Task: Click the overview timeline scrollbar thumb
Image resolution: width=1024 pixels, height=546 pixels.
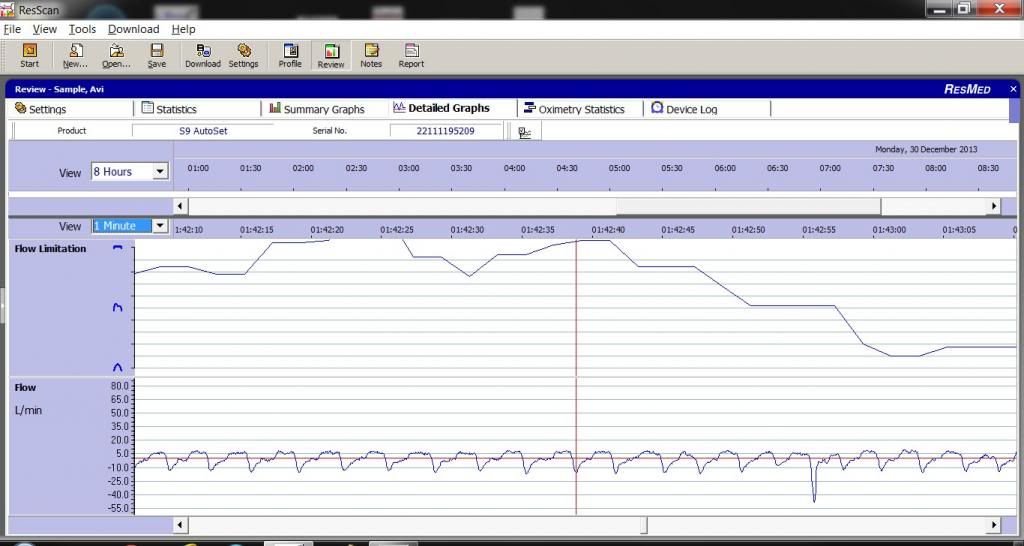Action: (x=748, y=206)
